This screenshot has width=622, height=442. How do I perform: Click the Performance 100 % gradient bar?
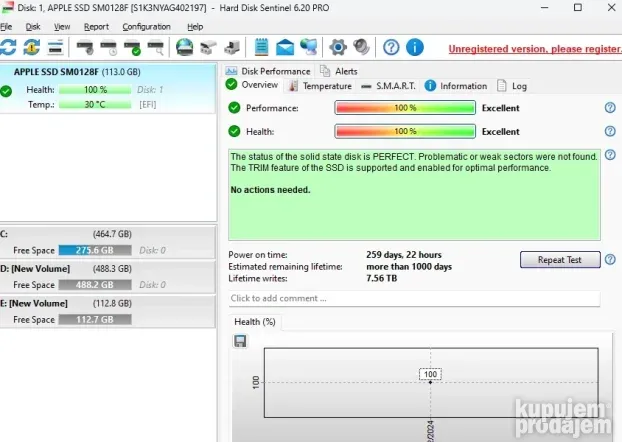(x=405, y=108)
